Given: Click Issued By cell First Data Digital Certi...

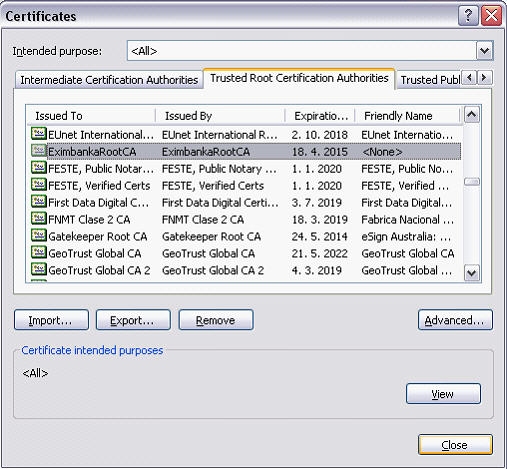Looking at the screenshot, I should tap(220, 203).
